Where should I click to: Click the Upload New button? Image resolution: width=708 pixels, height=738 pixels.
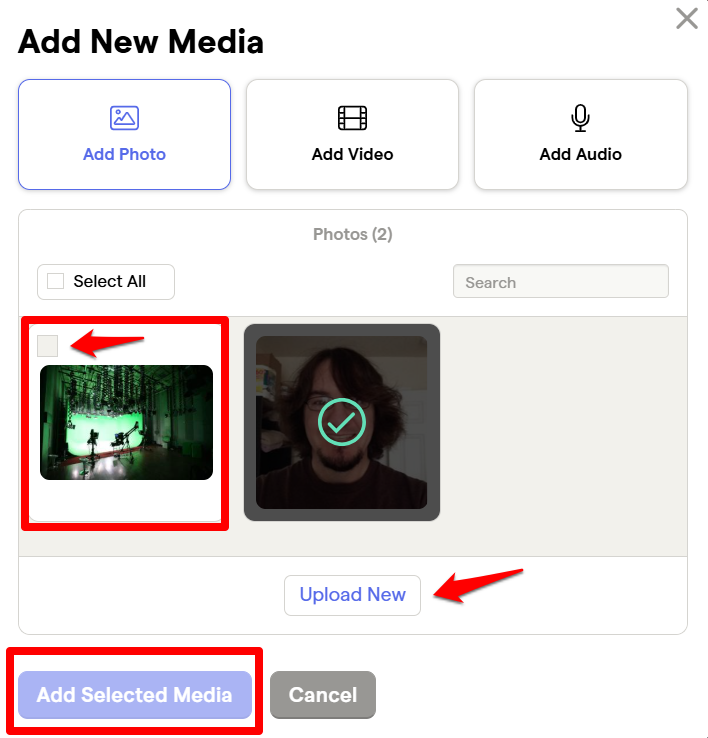[x=352, y=595]
